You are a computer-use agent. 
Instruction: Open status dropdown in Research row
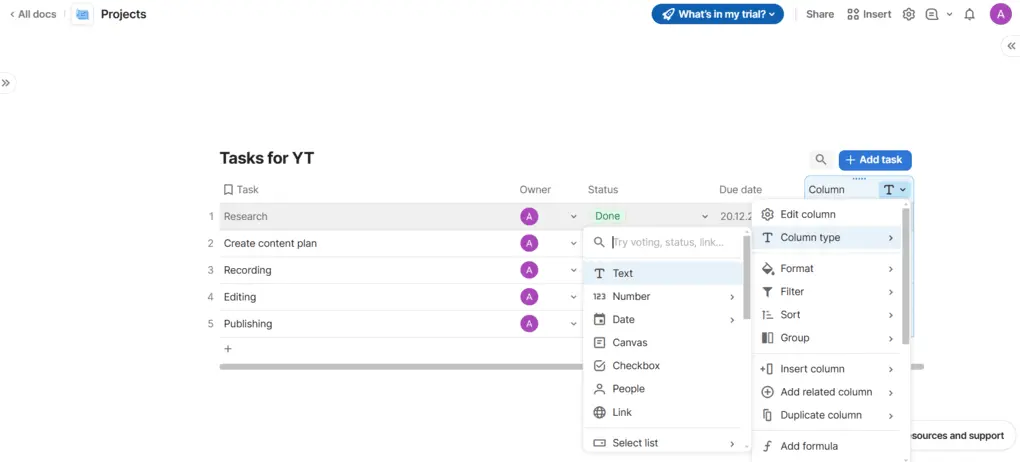[705, 216]
